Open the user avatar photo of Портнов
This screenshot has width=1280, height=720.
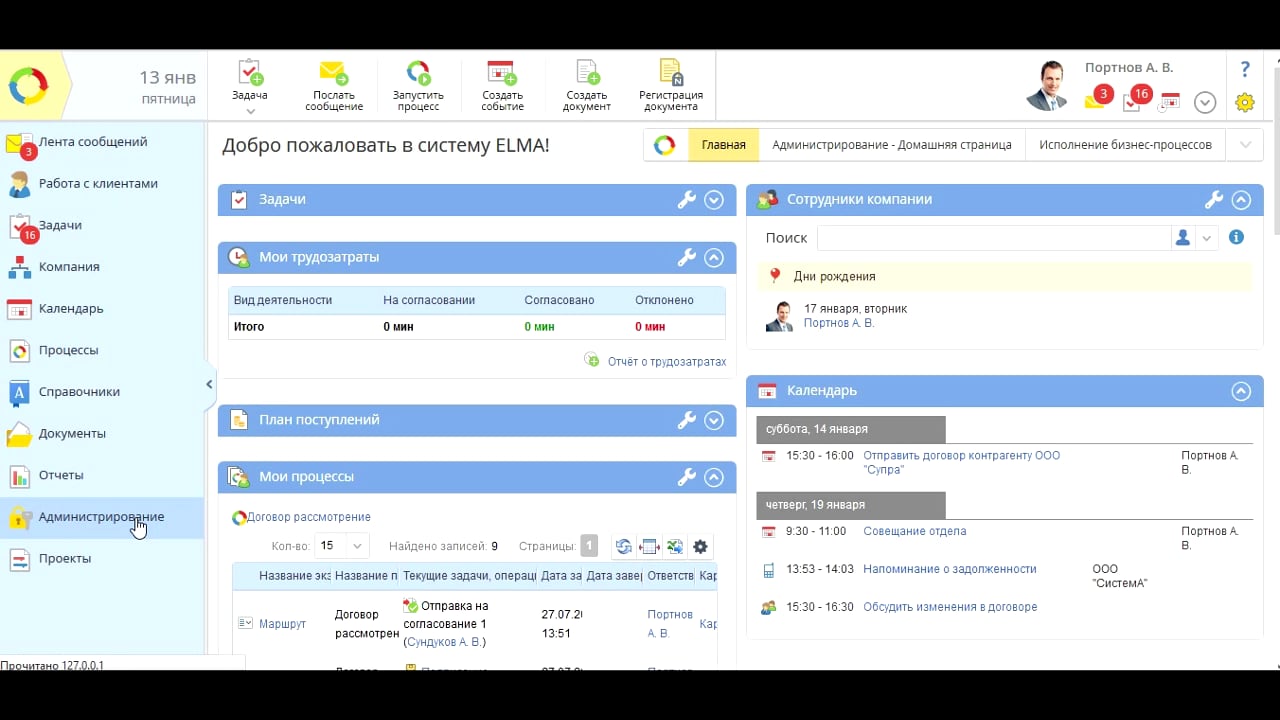point(1049,86)
